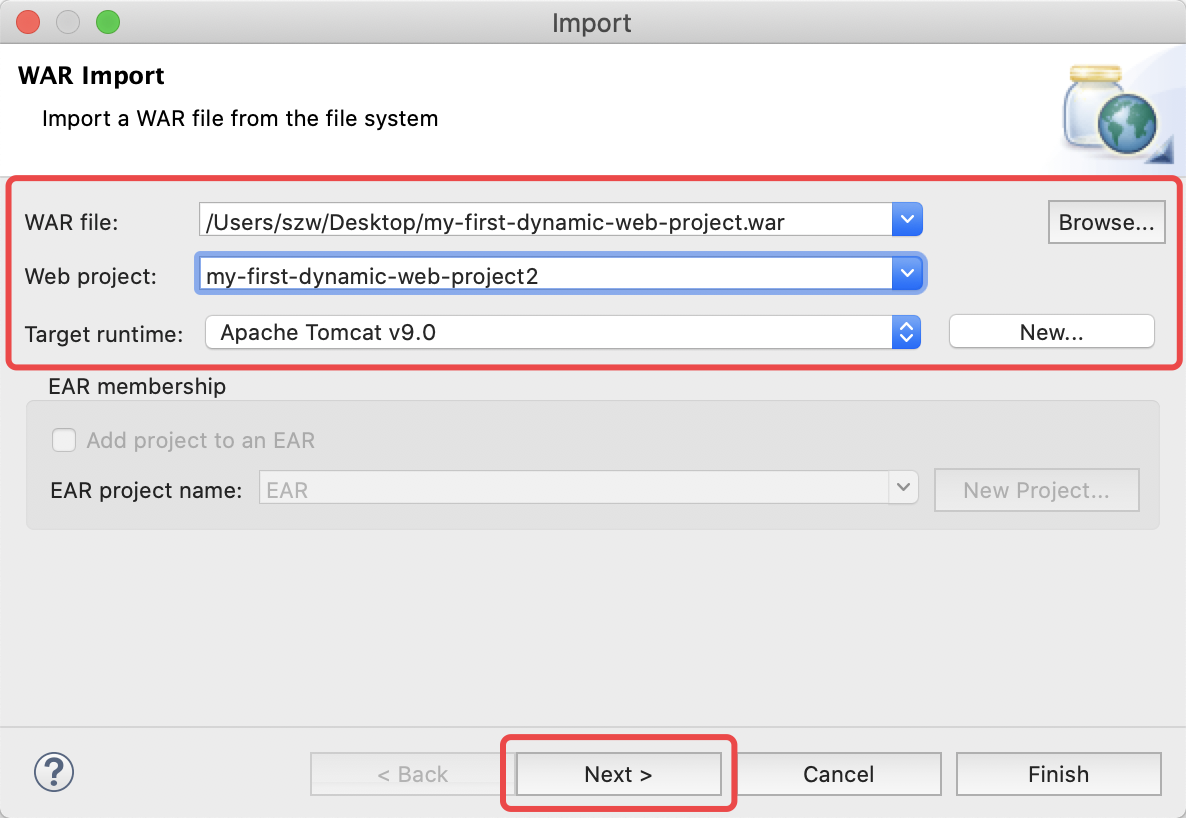Click inside the Web project name field
Viewport: 1186px width, 818px height.
[544, 274]
